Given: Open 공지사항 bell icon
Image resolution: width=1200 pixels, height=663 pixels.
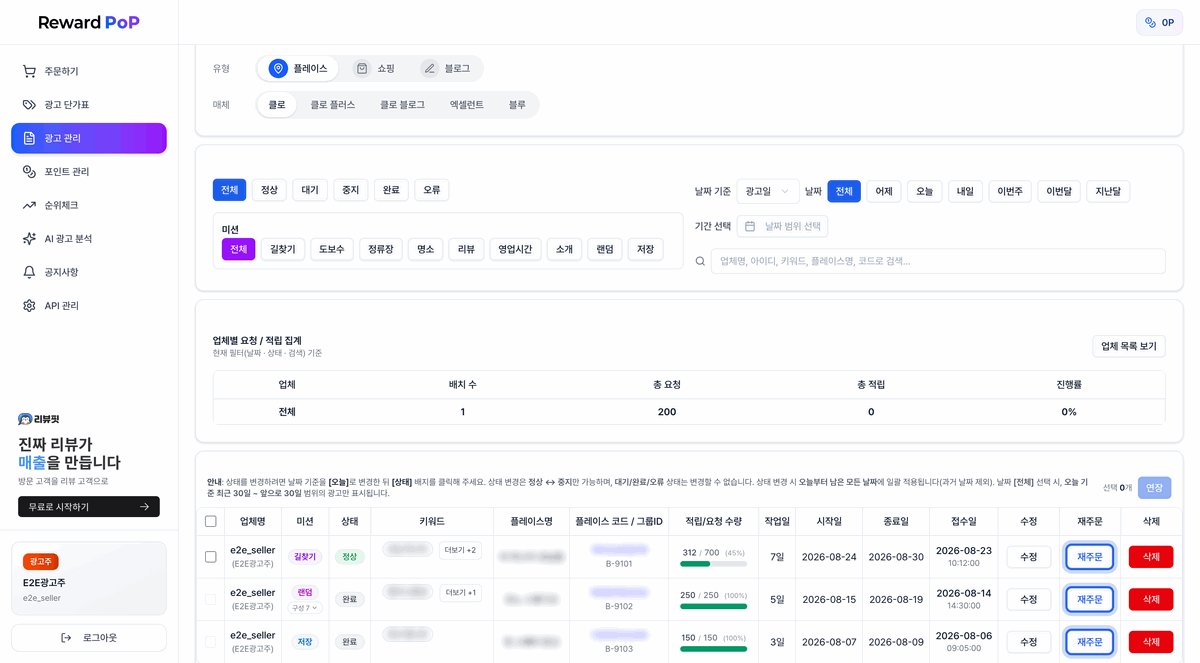Looking at the screenshot, I should 29,272.
